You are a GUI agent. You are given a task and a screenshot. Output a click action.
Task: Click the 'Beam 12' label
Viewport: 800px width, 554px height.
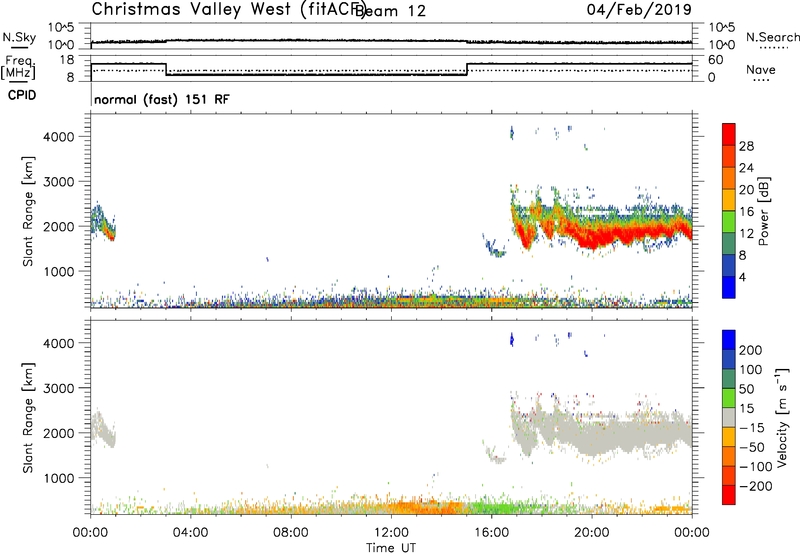pyautogui.click(x=390, y=11)
